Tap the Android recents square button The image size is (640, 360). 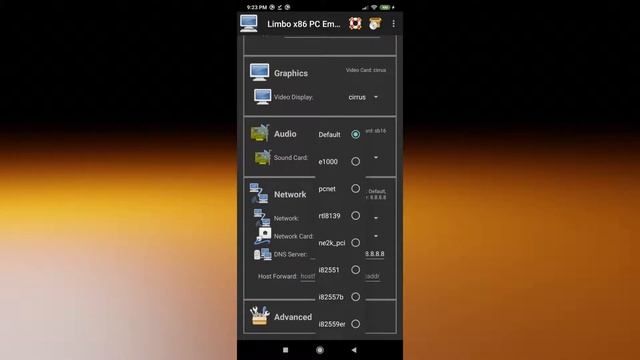point(285,350)
